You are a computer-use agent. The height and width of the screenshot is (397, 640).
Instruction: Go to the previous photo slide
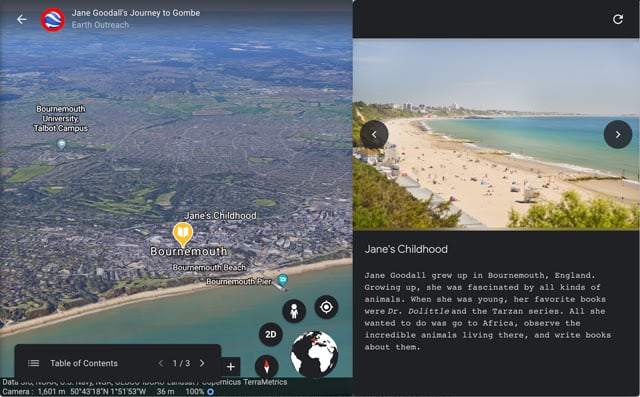pos(374,134)
